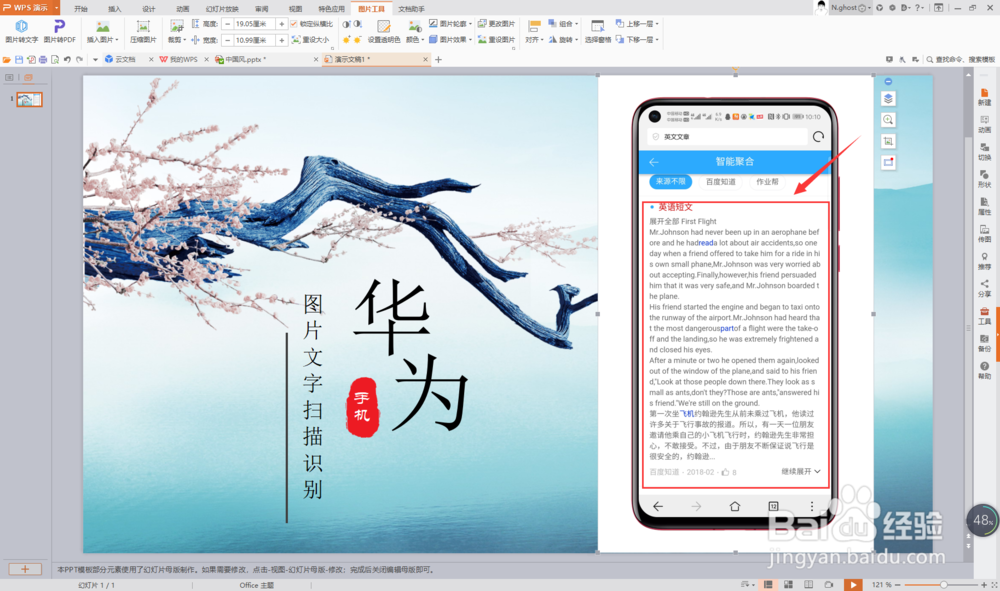1000x591 pixels.
Task: Open the 工具 toolbox in right sidebar
Action: (984, 316)
